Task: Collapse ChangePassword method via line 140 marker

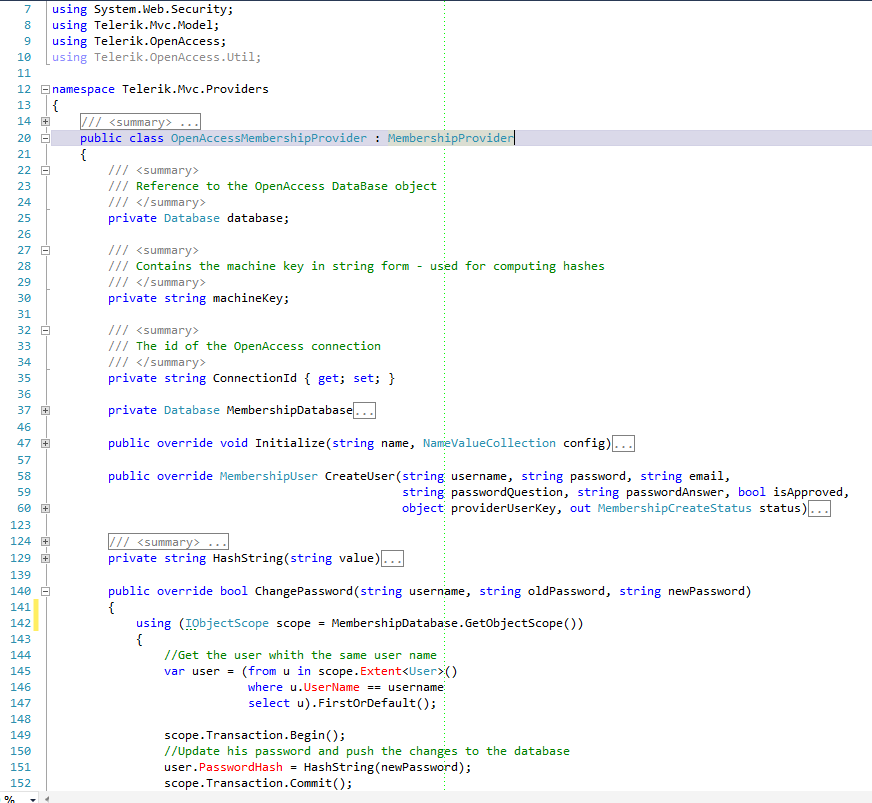Action: [46, 591]
